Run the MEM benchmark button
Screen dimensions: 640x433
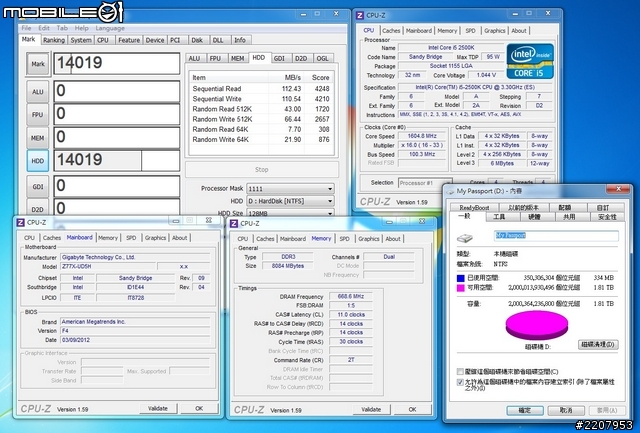click(38, 138)
